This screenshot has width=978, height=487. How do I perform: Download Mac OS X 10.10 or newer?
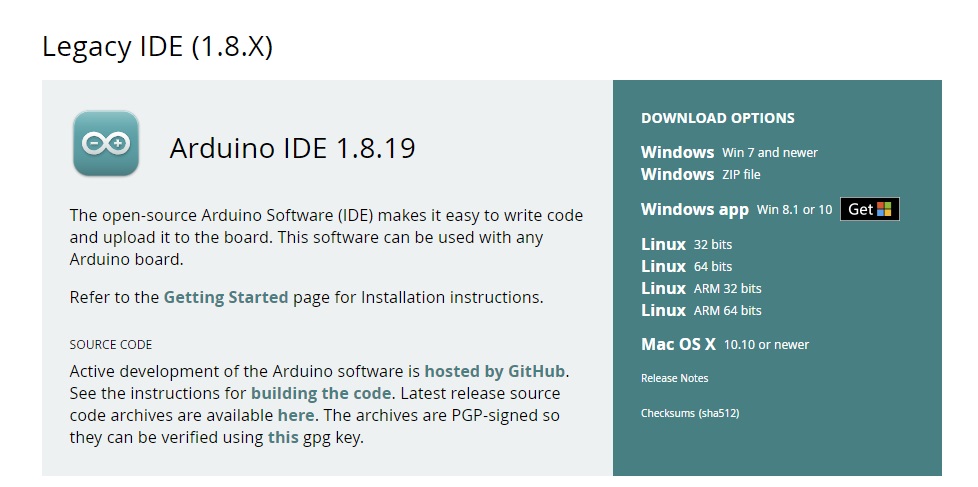[x=725, y=344]
